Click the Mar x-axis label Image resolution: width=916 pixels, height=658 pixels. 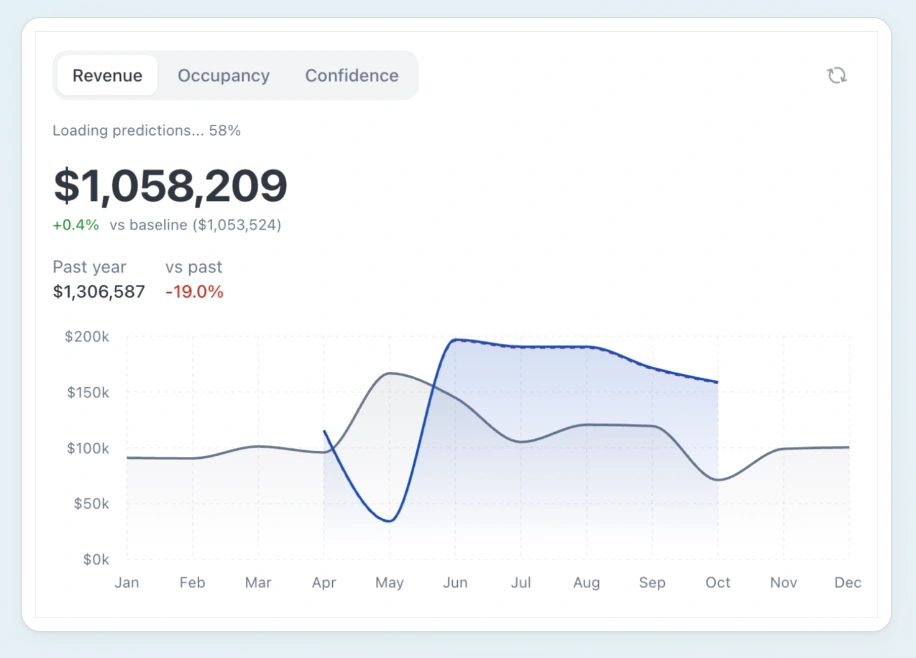(x=258, y=583)
